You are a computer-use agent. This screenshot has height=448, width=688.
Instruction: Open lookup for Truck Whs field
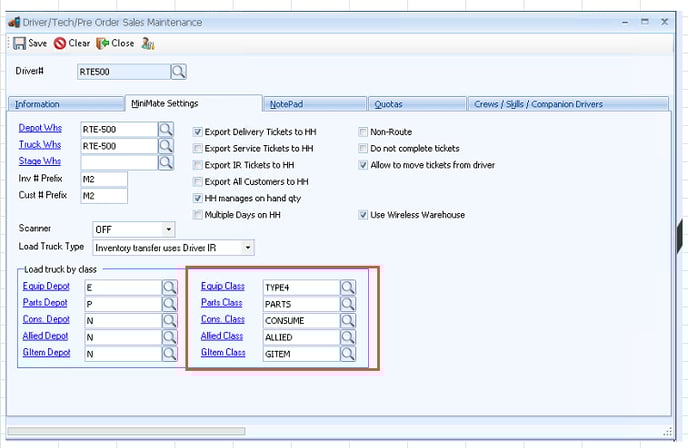point(166,146)
